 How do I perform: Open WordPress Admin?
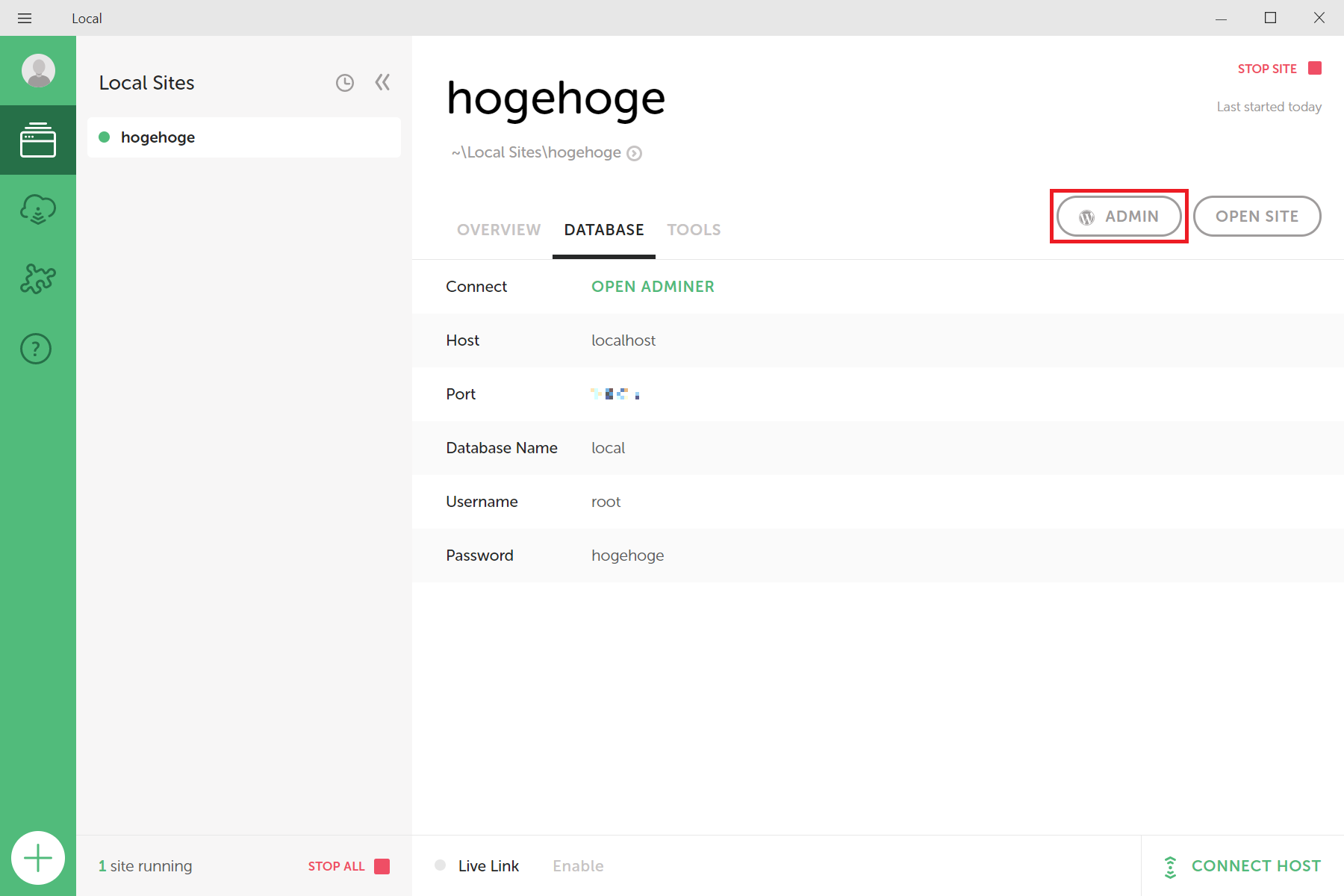pos(1119,217)
